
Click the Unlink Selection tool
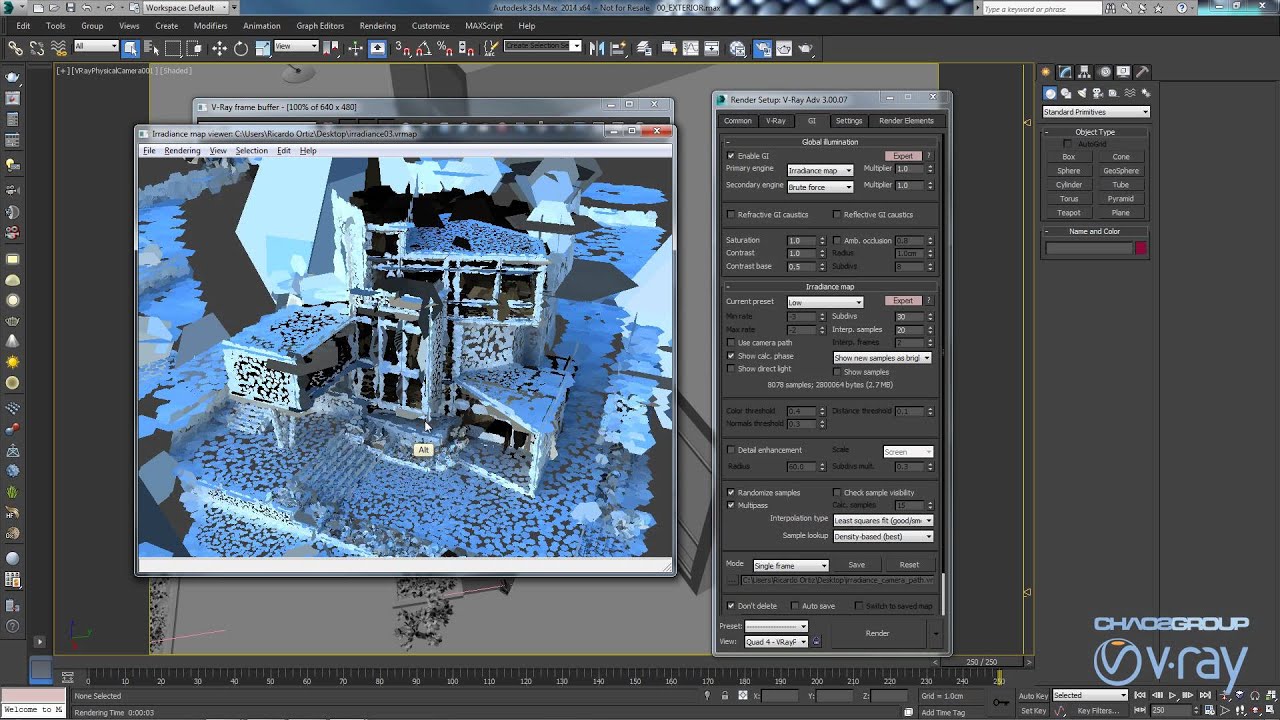[x=37, y=47]
